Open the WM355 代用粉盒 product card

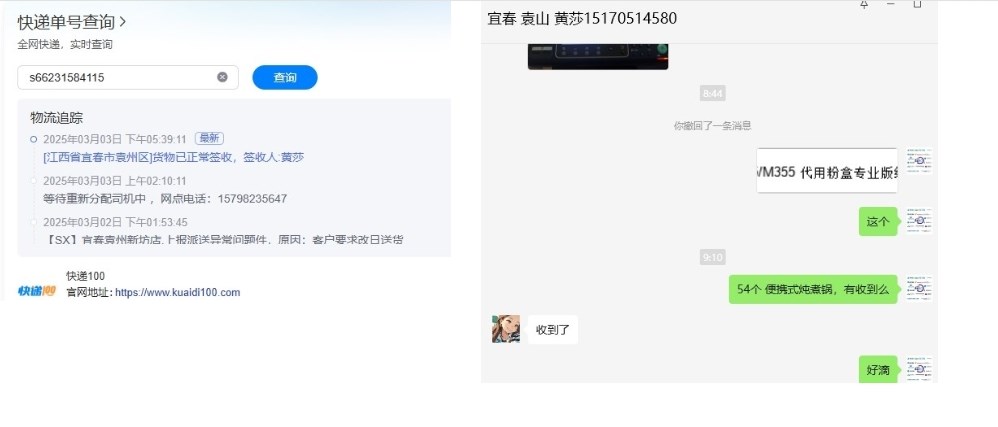click(x=827, y=171)
